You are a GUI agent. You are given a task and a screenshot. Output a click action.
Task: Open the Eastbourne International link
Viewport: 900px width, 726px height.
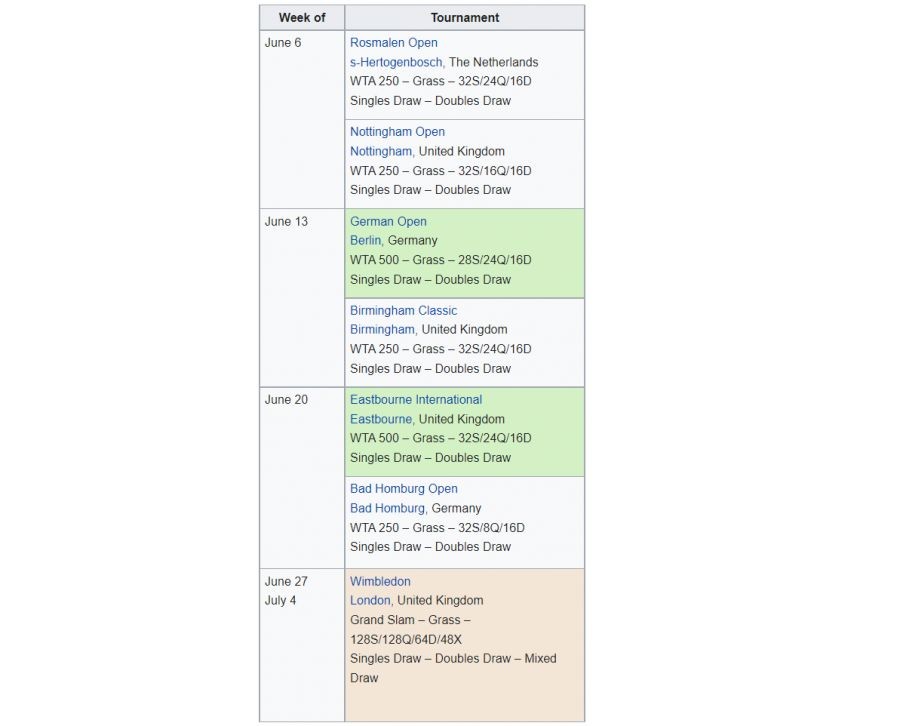[415, 400]
